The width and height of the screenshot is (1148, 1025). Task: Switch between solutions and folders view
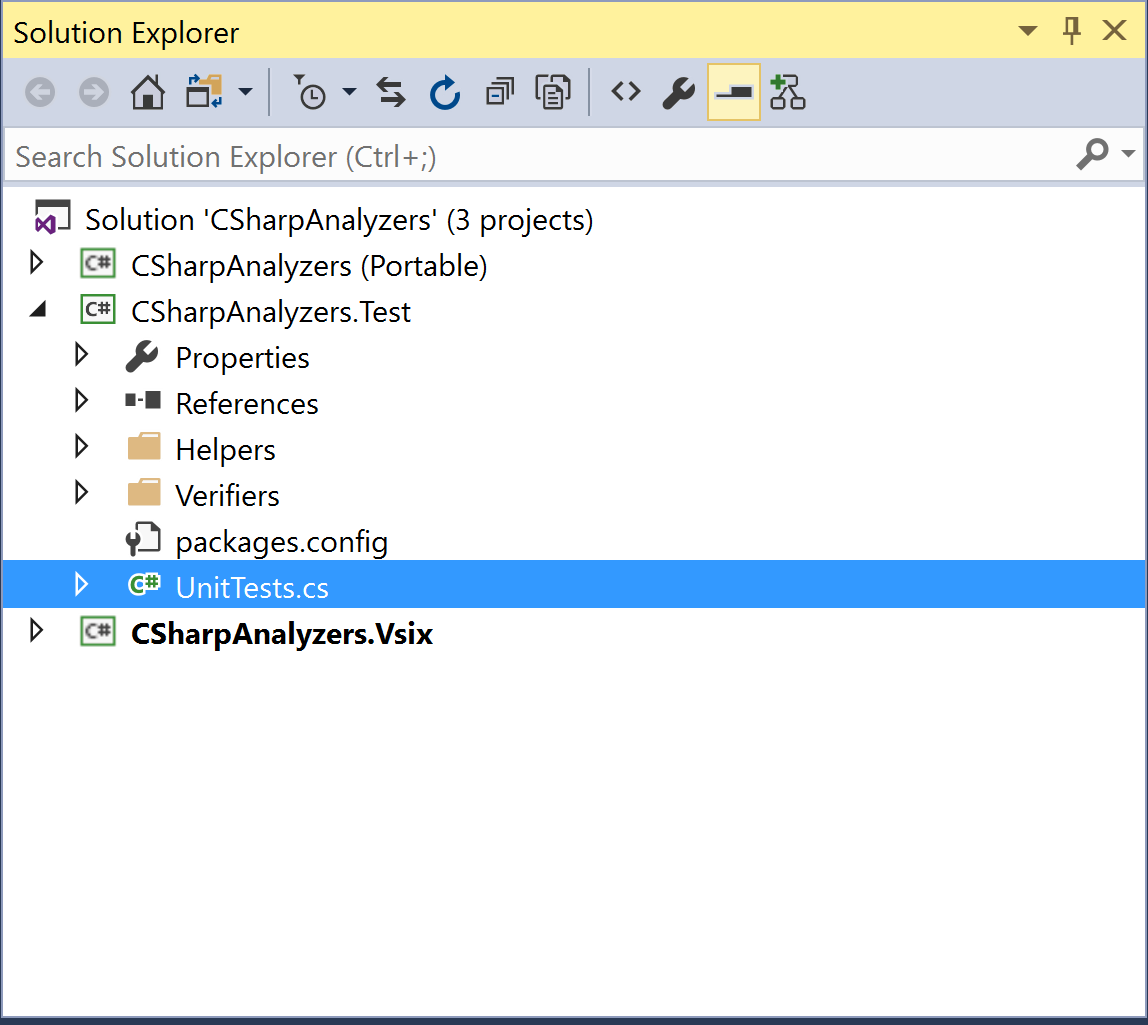(x=204, y=92)
